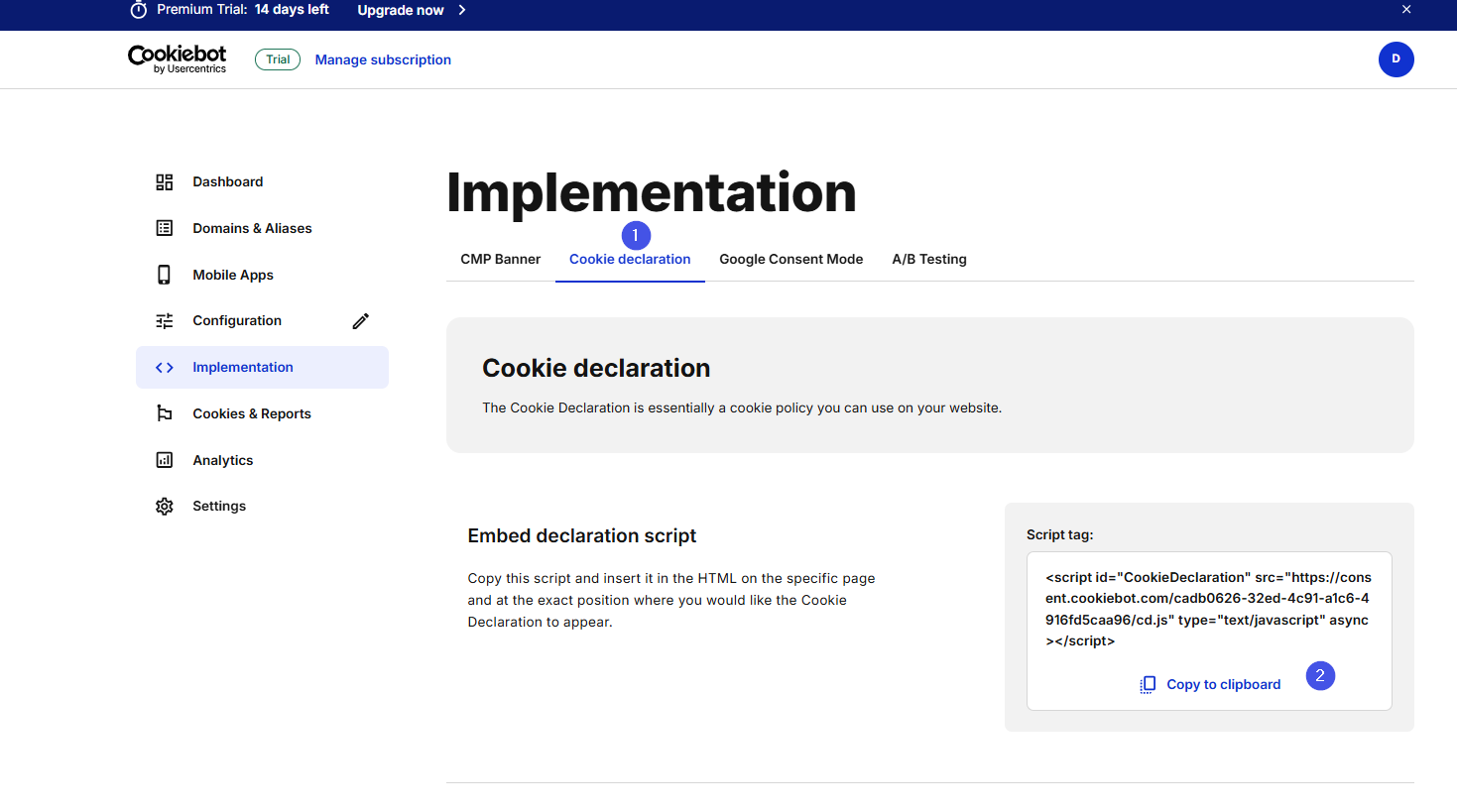1457x812 pixels.
Task: Click the Dashboard grid icon in sidebar
Action: coord(165,182)
